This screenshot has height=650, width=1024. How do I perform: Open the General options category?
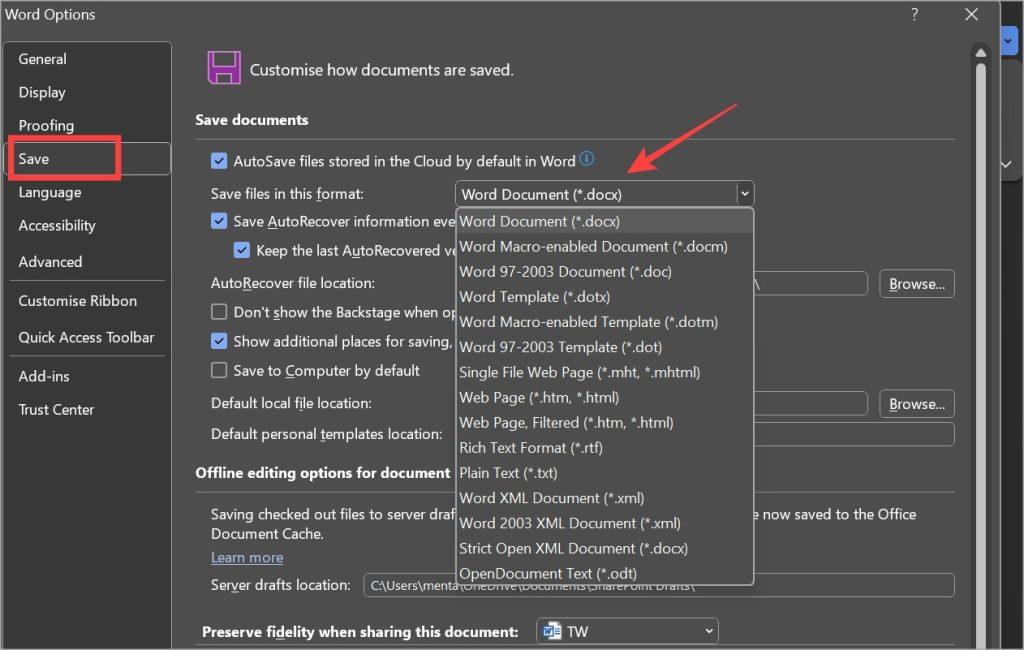point(88,59)
